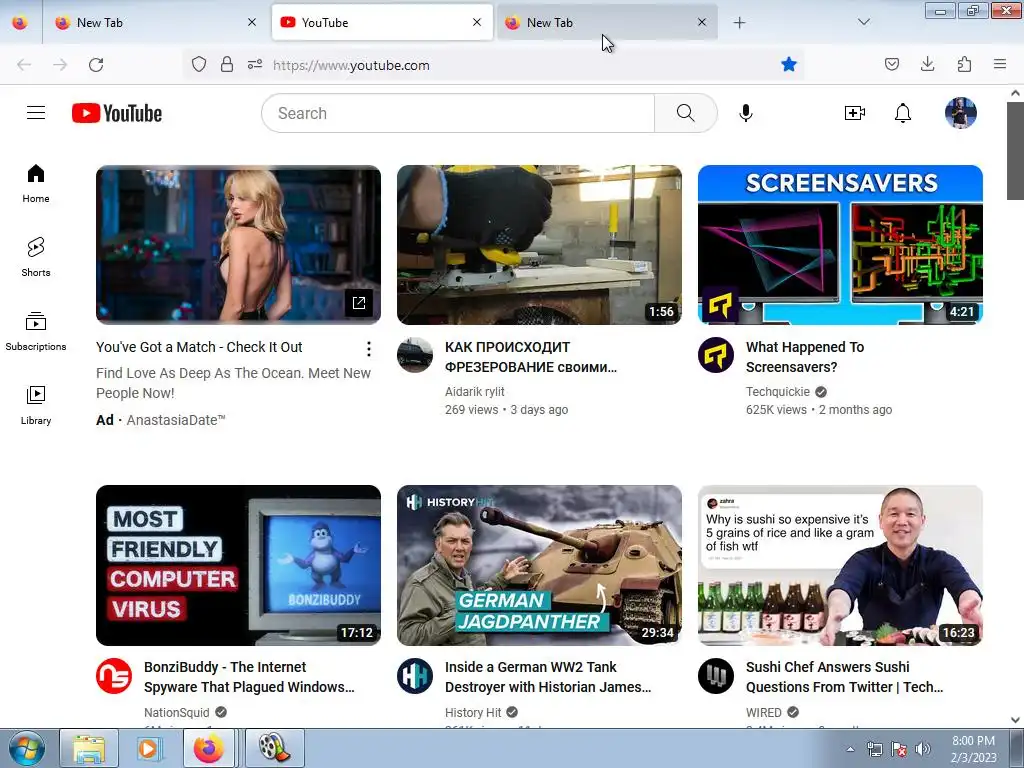Open volume control in system tray
This screenshot has width=1024, height=768.
[923, 749]
